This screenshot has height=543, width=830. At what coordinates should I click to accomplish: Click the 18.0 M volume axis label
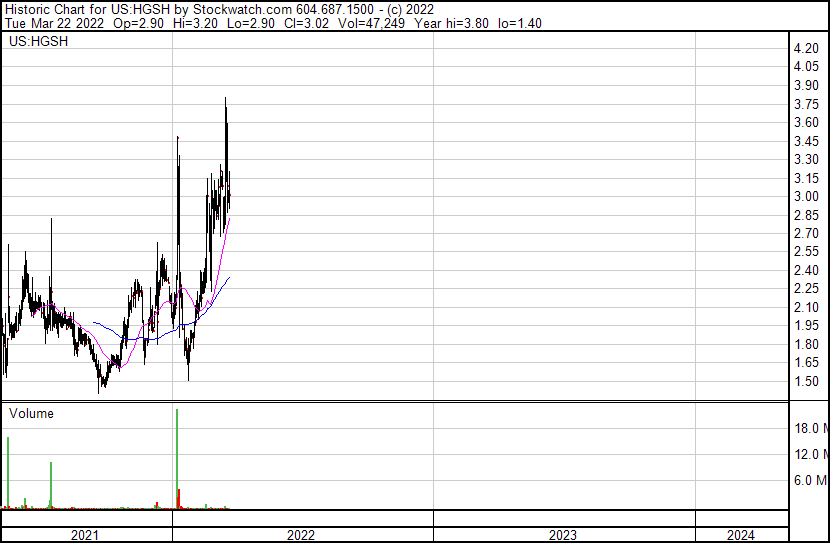(810, 428)
